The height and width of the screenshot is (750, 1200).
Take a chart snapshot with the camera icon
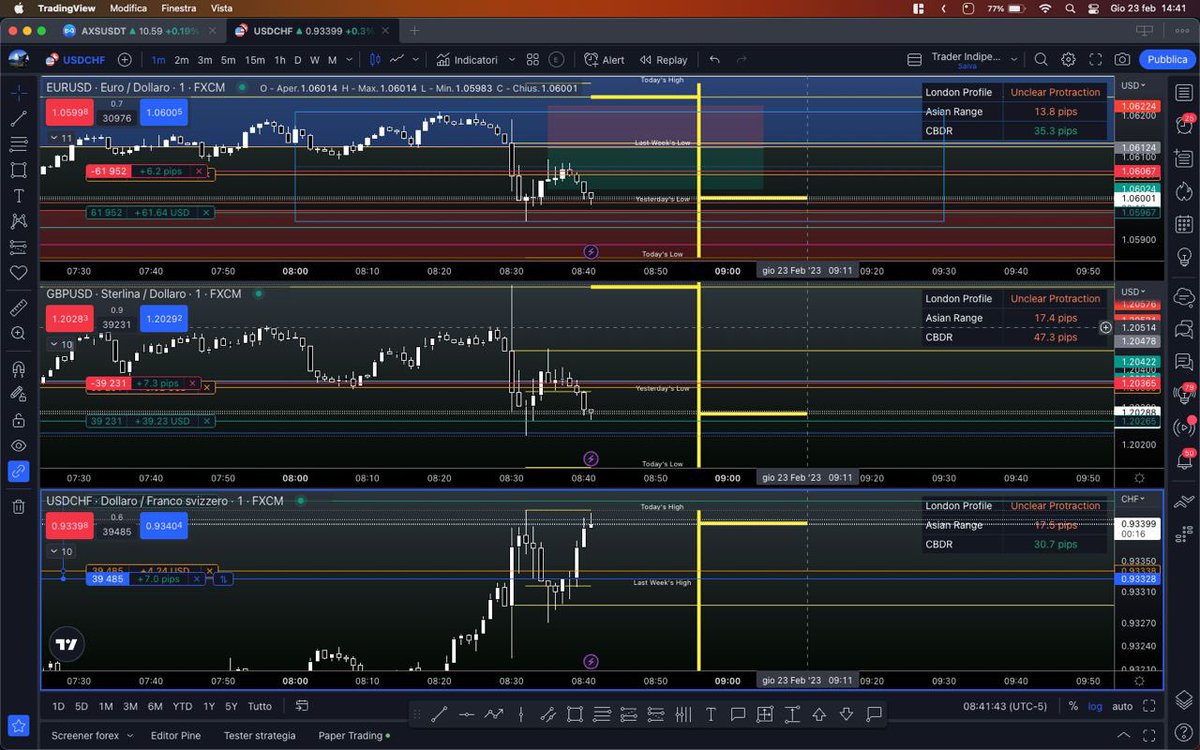(x=1123, y=59)
